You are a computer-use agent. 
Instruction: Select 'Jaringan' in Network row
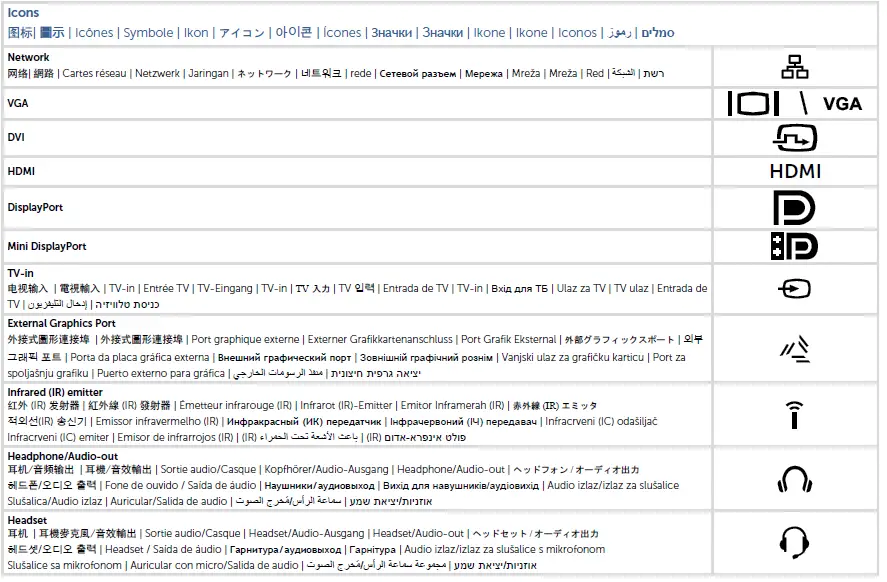210,74
